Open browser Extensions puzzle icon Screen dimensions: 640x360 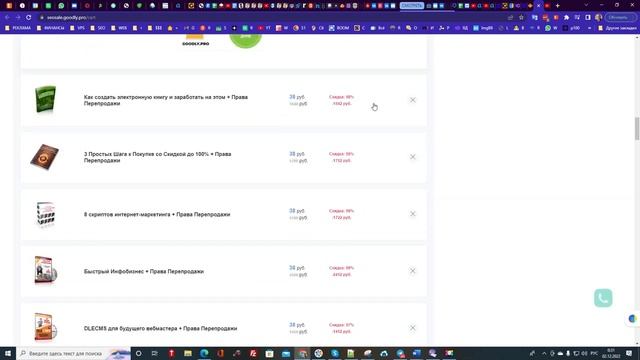click(567, 18)
